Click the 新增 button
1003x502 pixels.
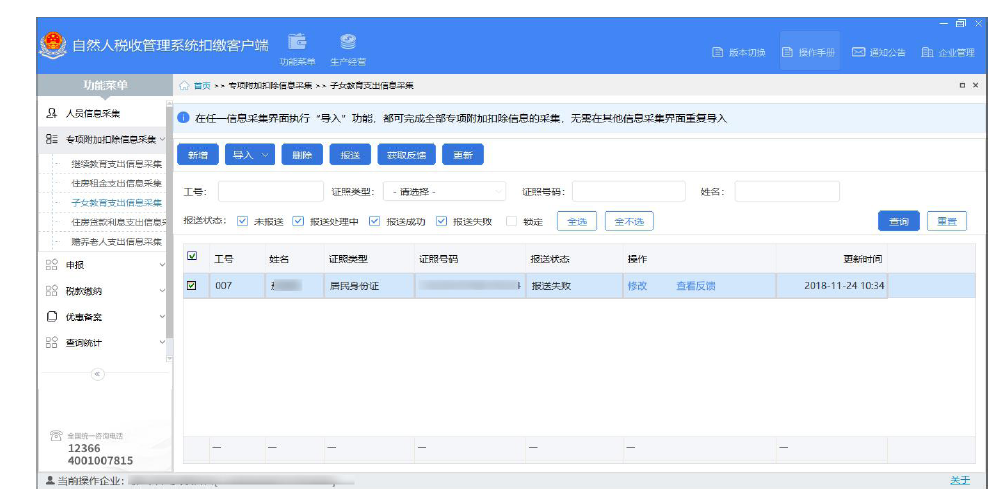tap(198, 155)
